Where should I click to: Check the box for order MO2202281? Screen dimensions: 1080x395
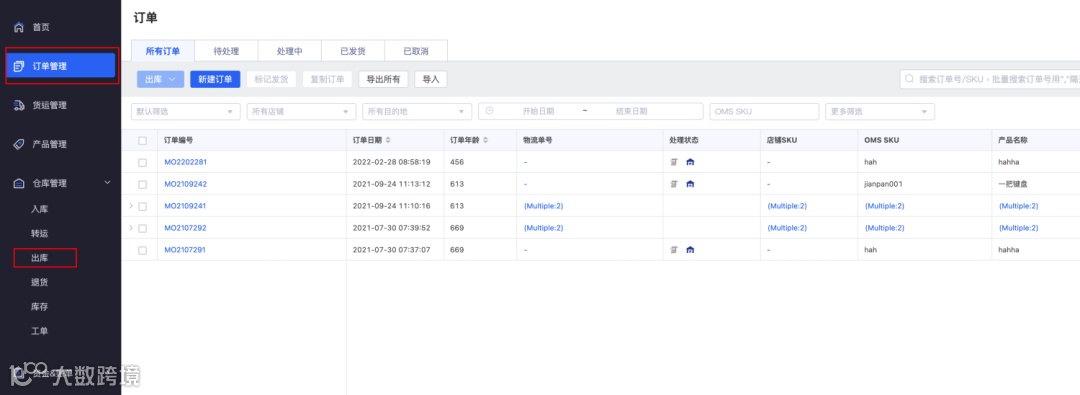143,163
